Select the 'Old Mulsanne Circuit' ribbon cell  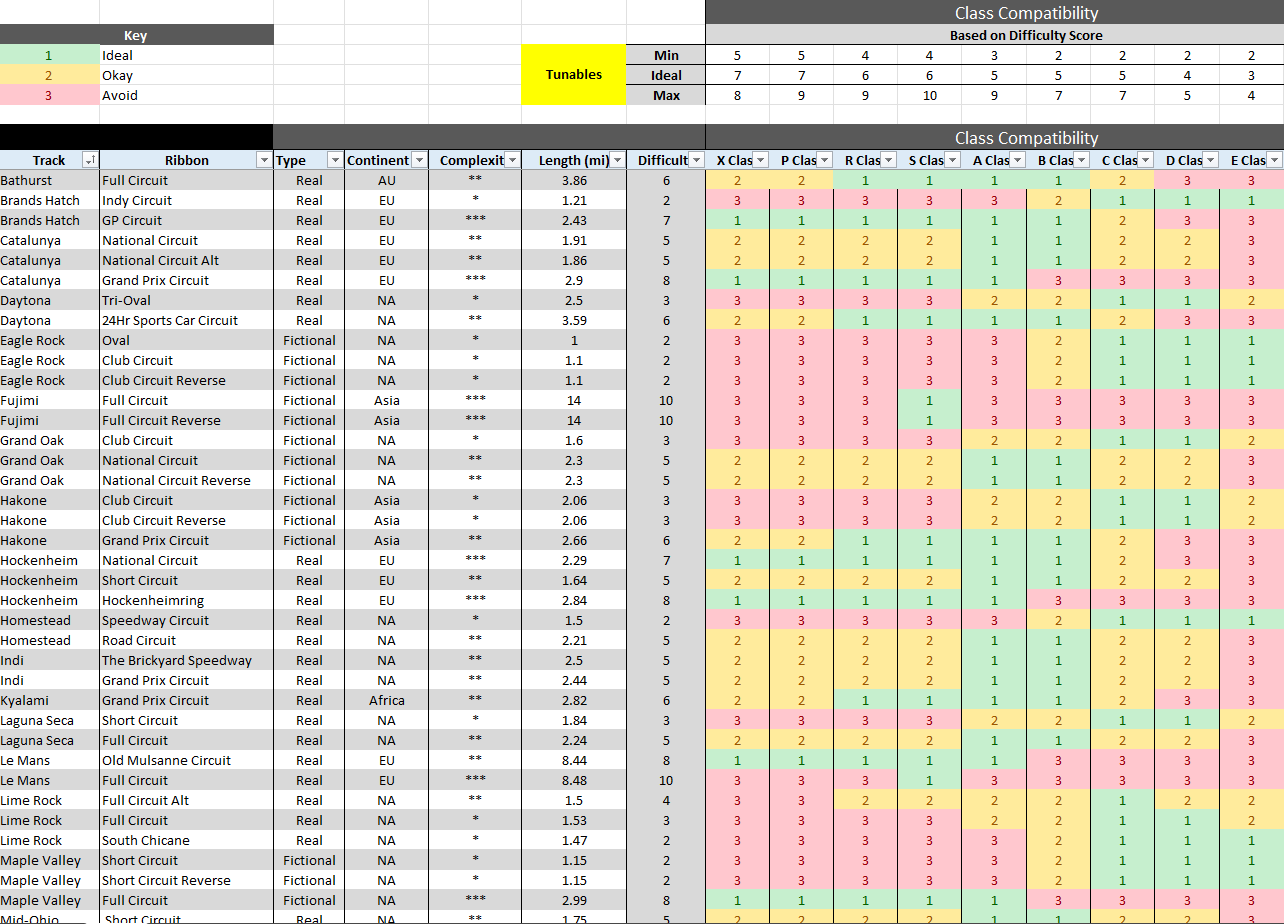tap(186, 760)
